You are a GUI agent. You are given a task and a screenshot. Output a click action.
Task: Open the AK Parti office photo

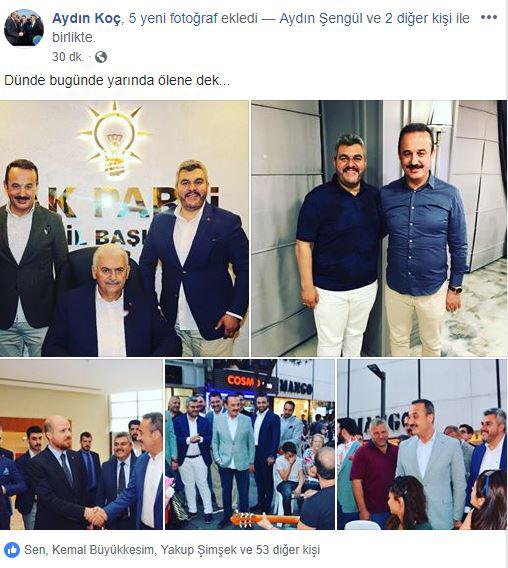coord(124,228)
